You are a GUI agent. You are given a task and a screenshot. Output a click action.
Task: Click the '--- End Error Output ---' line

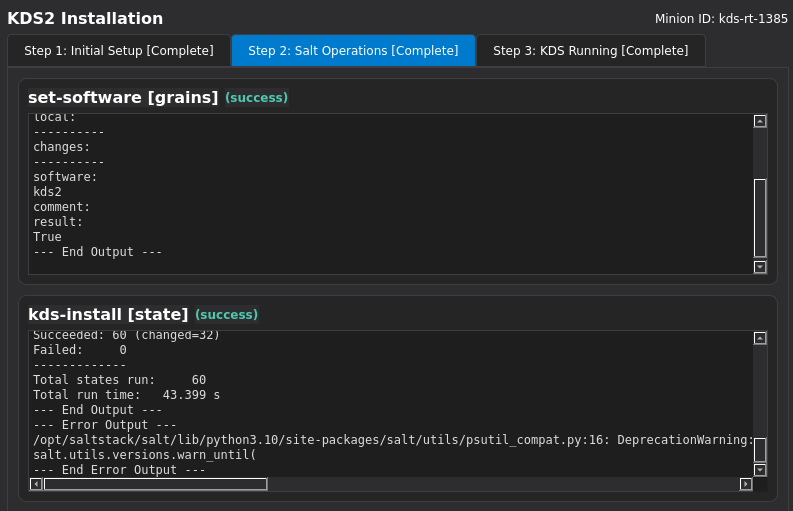click(x=119, y=470)
